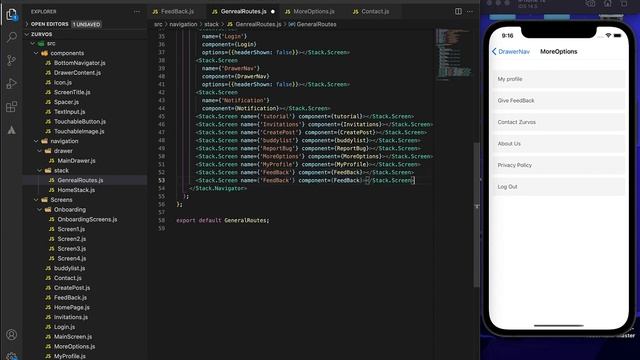The image size is (640, 360).
Task: Click the editor vertical scrollbar
Action: tap(476, 214)
